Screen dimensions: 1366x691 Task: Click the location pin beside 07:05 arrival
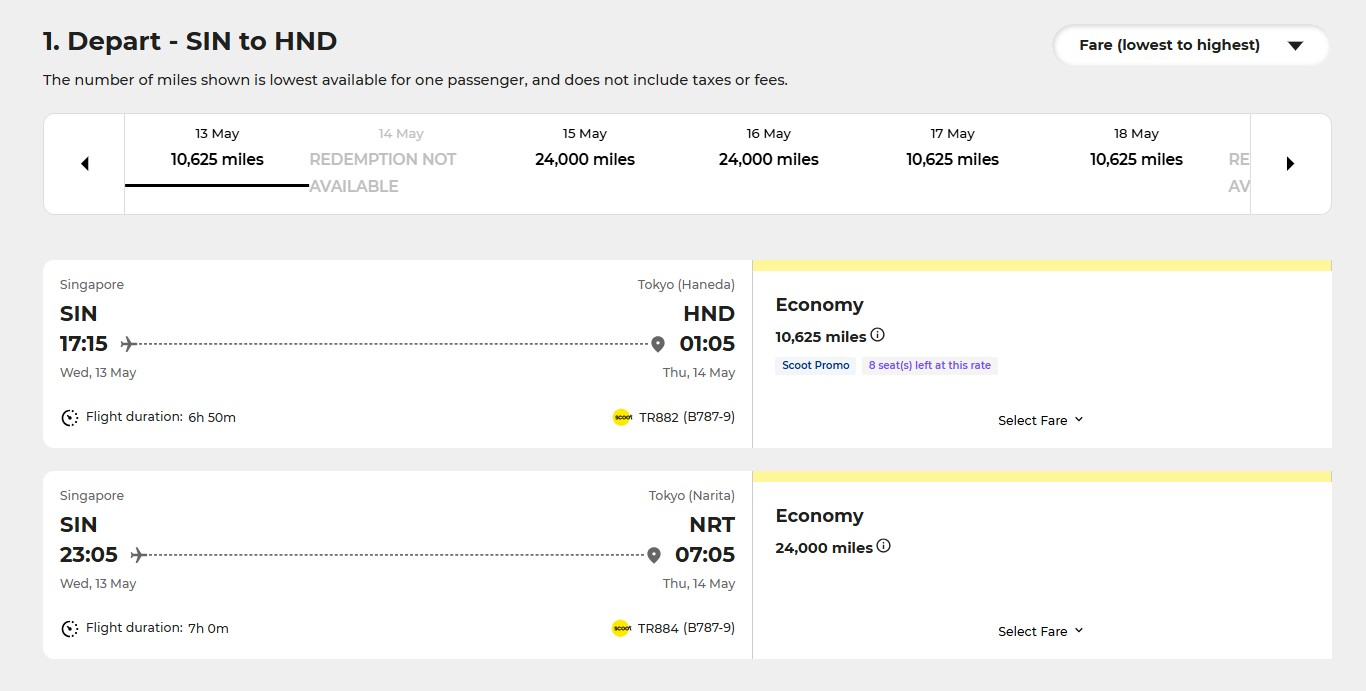click(654, 555)
